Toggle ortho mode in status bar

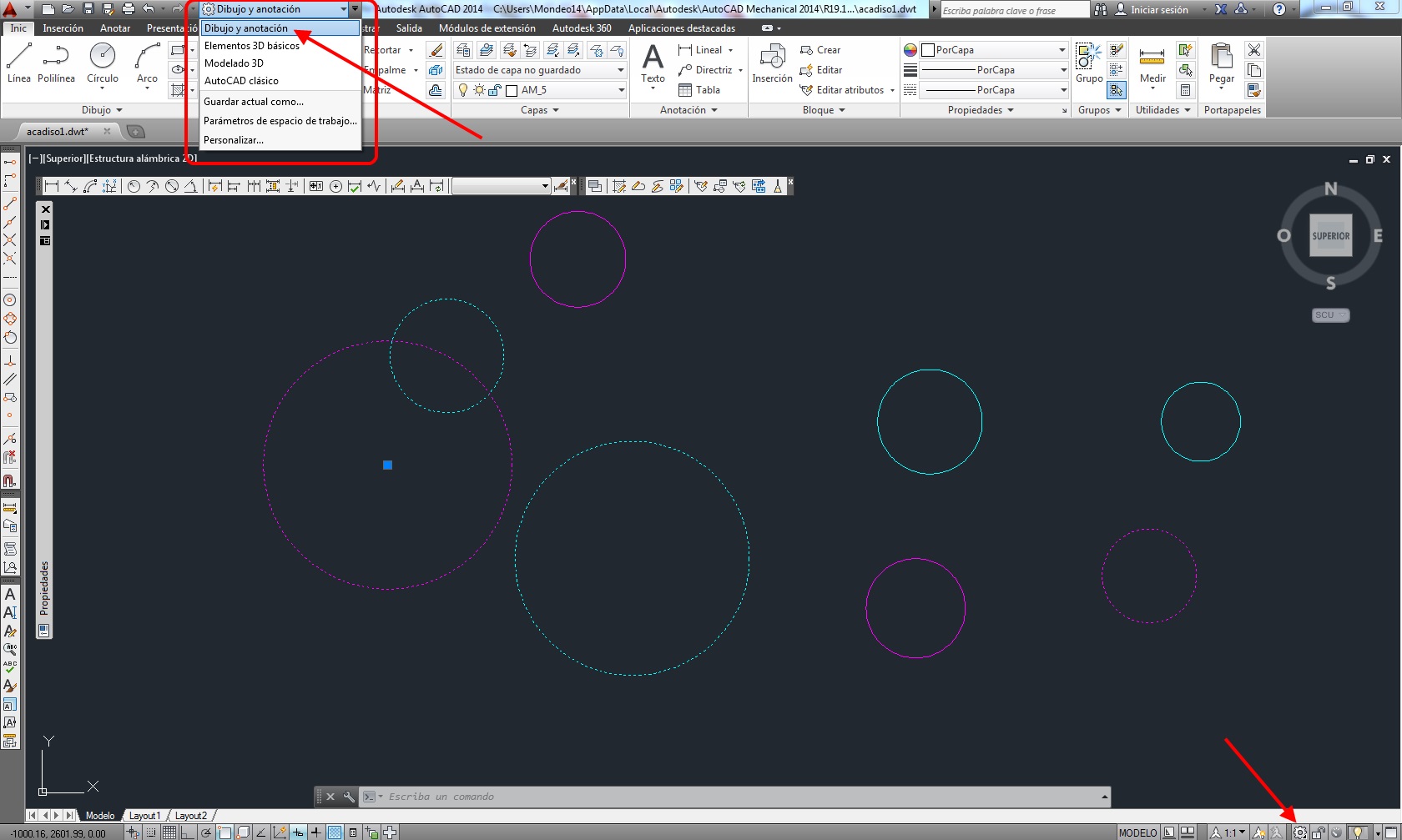point(188,832)
